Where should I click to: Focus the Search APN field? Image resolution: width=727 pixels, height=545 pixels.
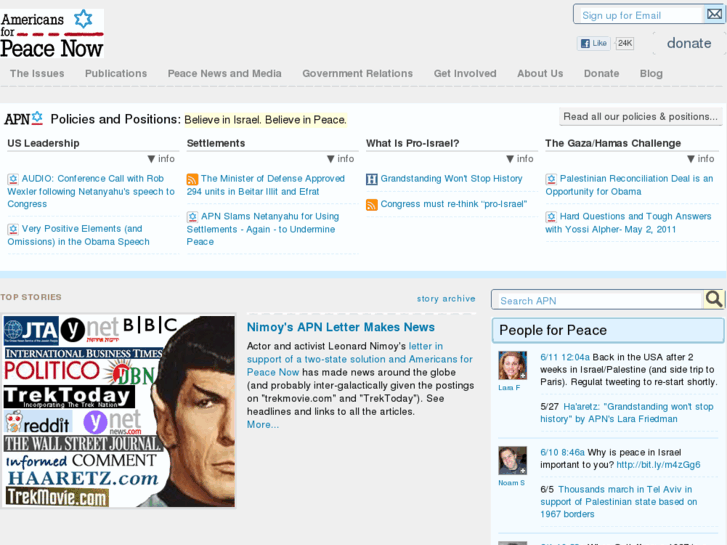pyautogui.click(x=598, y=300)
